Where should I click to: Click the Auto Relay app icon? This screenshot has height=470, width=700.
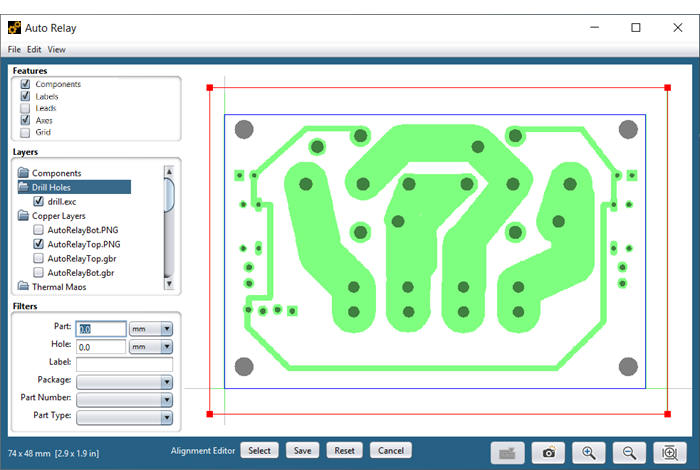(14, 28)
